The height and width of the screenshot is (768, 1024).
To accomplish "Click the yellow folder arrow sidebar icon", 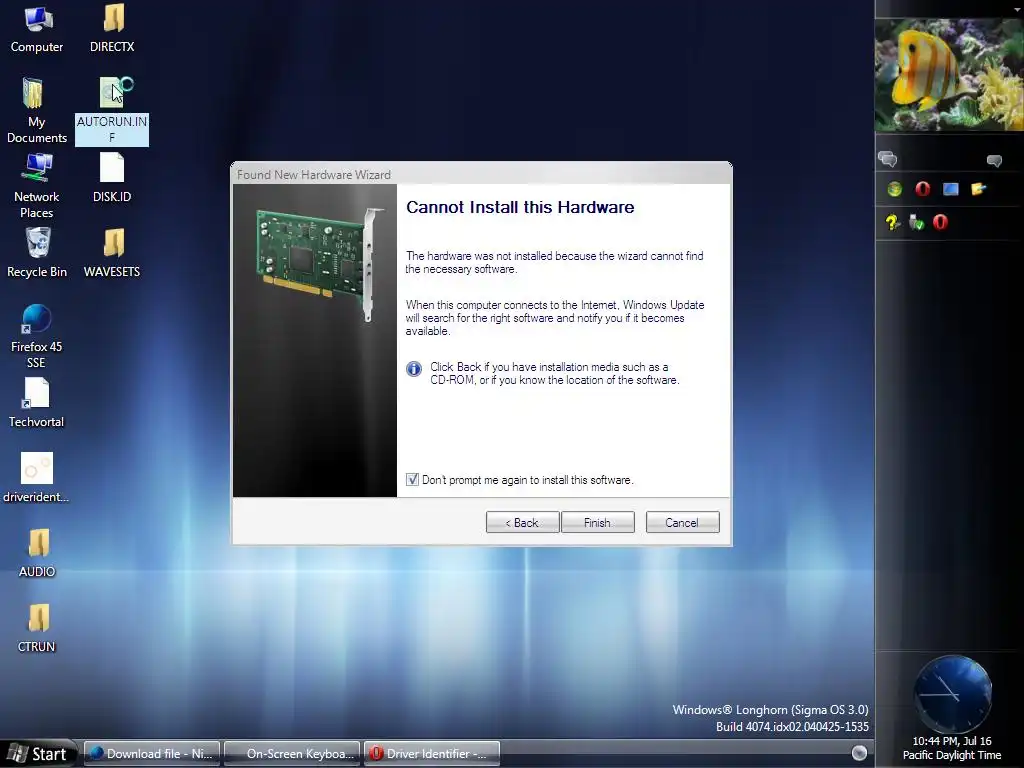I will point(978,189).
